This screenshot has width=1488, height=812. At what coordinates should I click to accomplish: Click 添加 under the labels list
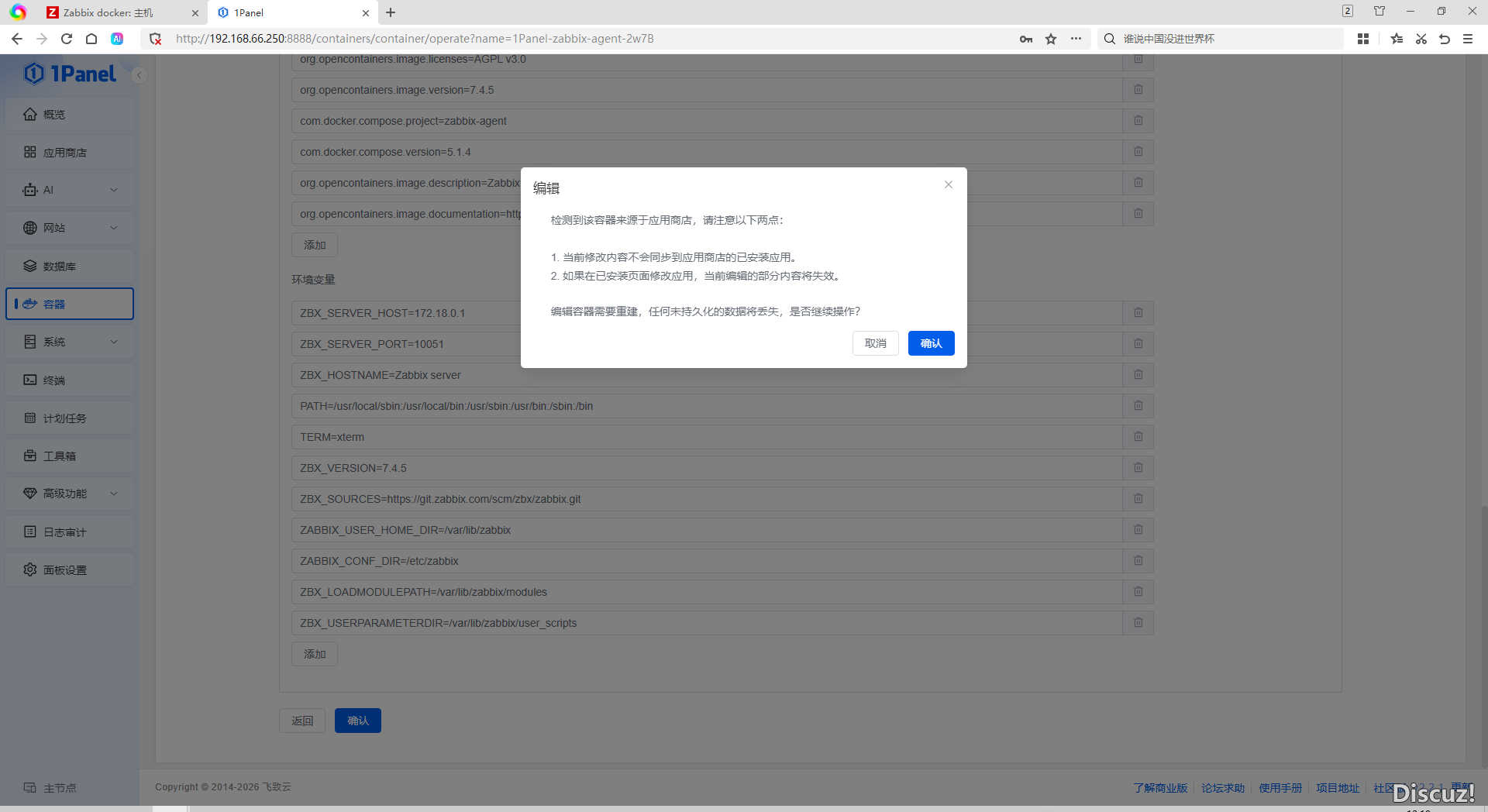[315, 245]
